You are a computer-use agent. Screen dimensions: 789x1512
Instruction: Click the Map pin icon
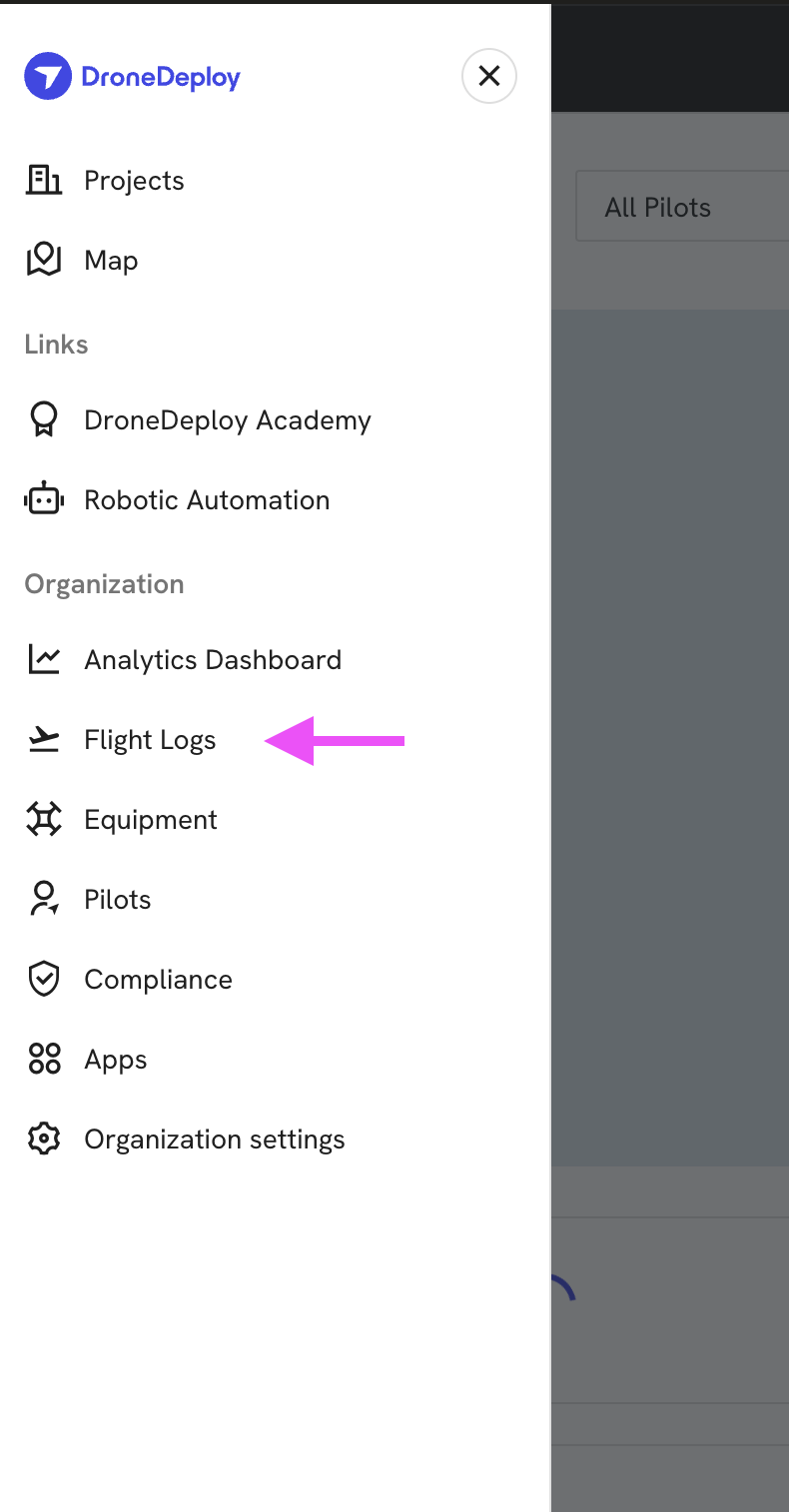coord(44,260)
